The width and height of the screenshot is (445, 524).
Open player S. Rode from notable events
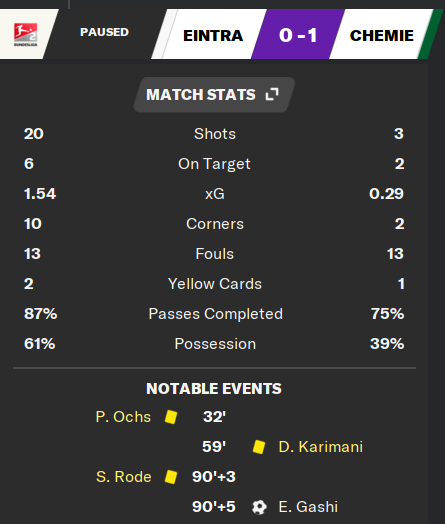[124, 477]
